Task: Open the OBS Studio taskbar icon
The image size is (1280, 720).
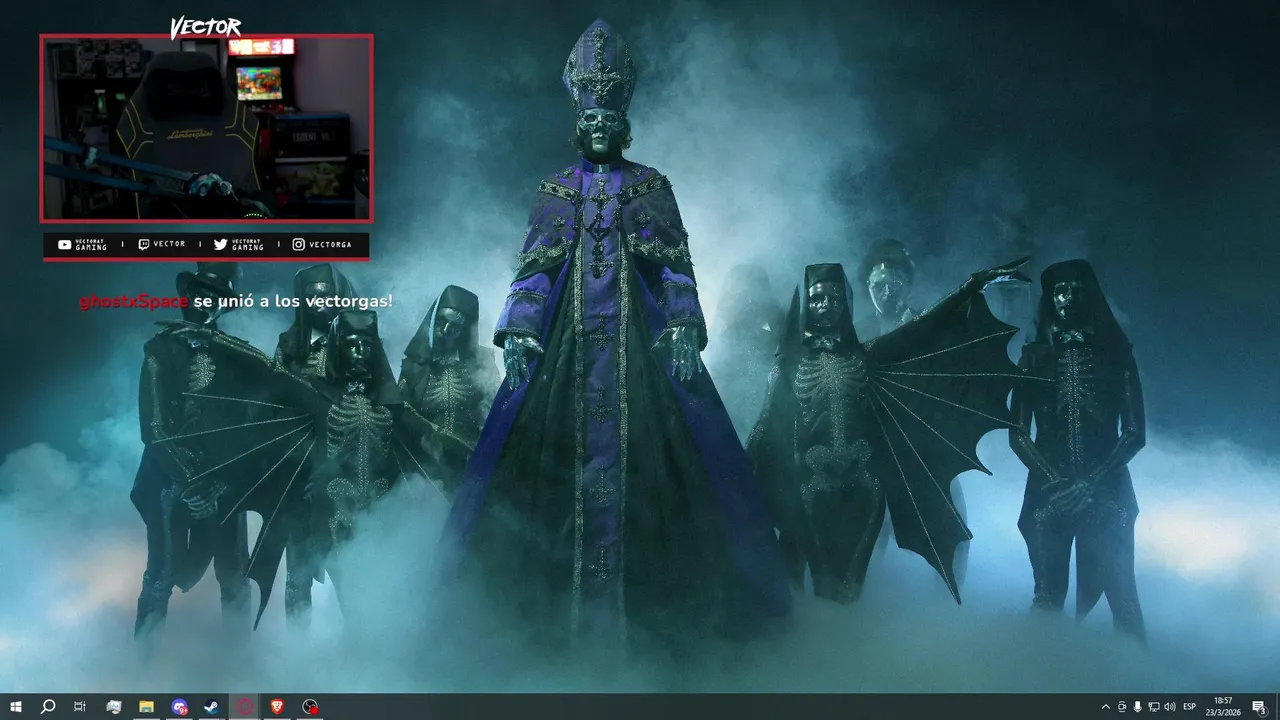Action: pyautogui.click(x=311, y=707)
